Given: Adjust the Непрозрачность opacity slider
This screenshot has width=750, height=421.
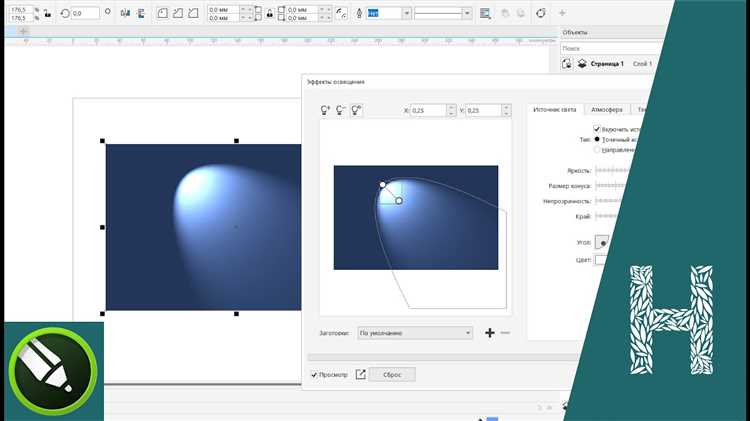Looking at the screenshot, I should (x=609, y=201).
